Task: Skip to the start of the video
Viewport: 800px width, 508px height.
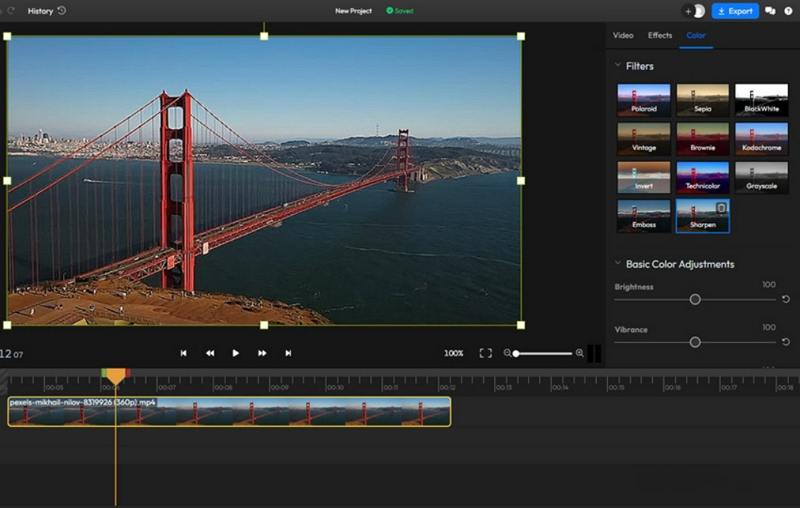Action: (x=183, y=353)
